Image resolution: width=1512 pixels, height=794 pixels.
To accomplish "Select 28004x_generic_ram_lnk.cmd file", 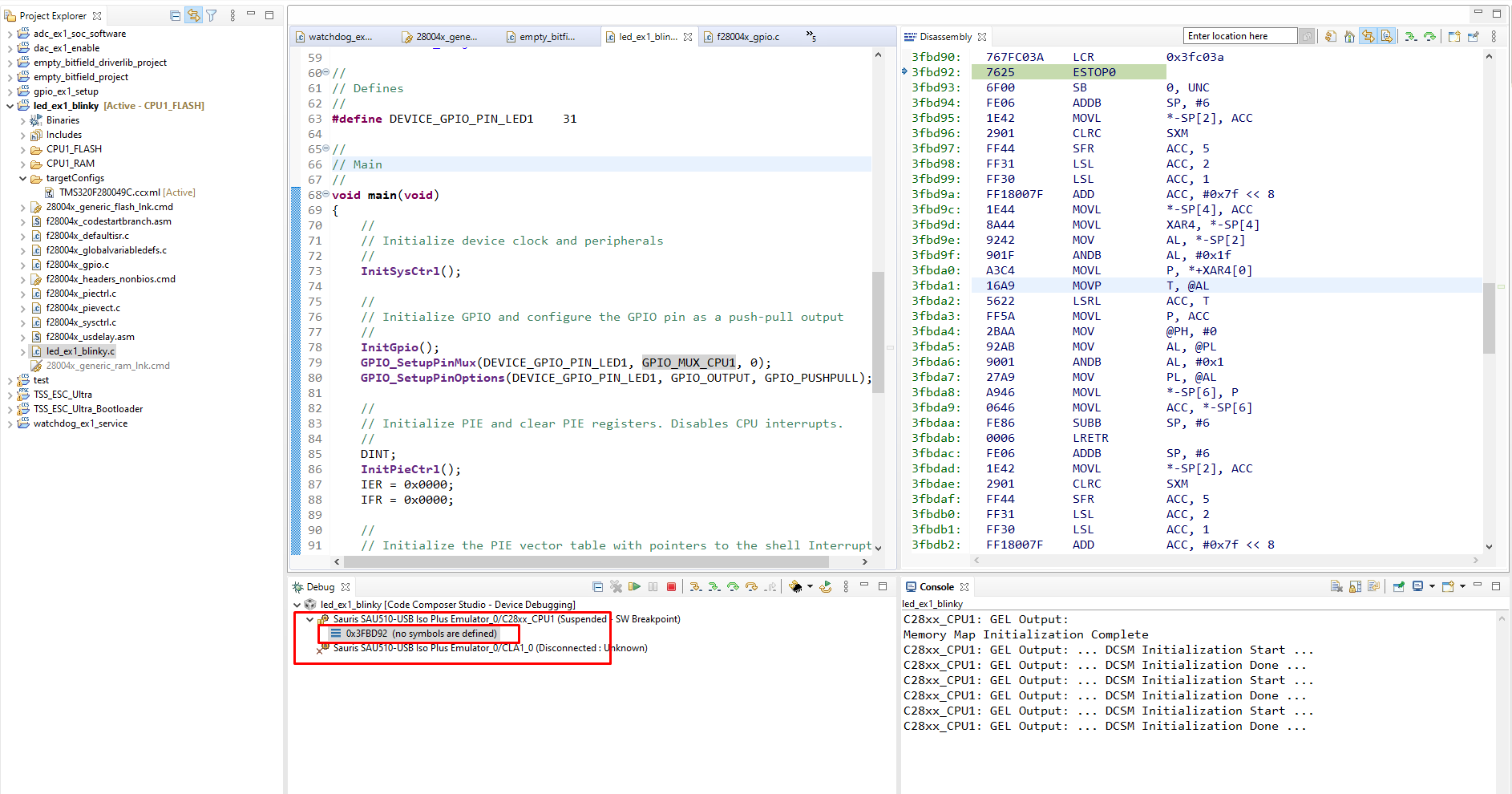I will tap(107, 366).
